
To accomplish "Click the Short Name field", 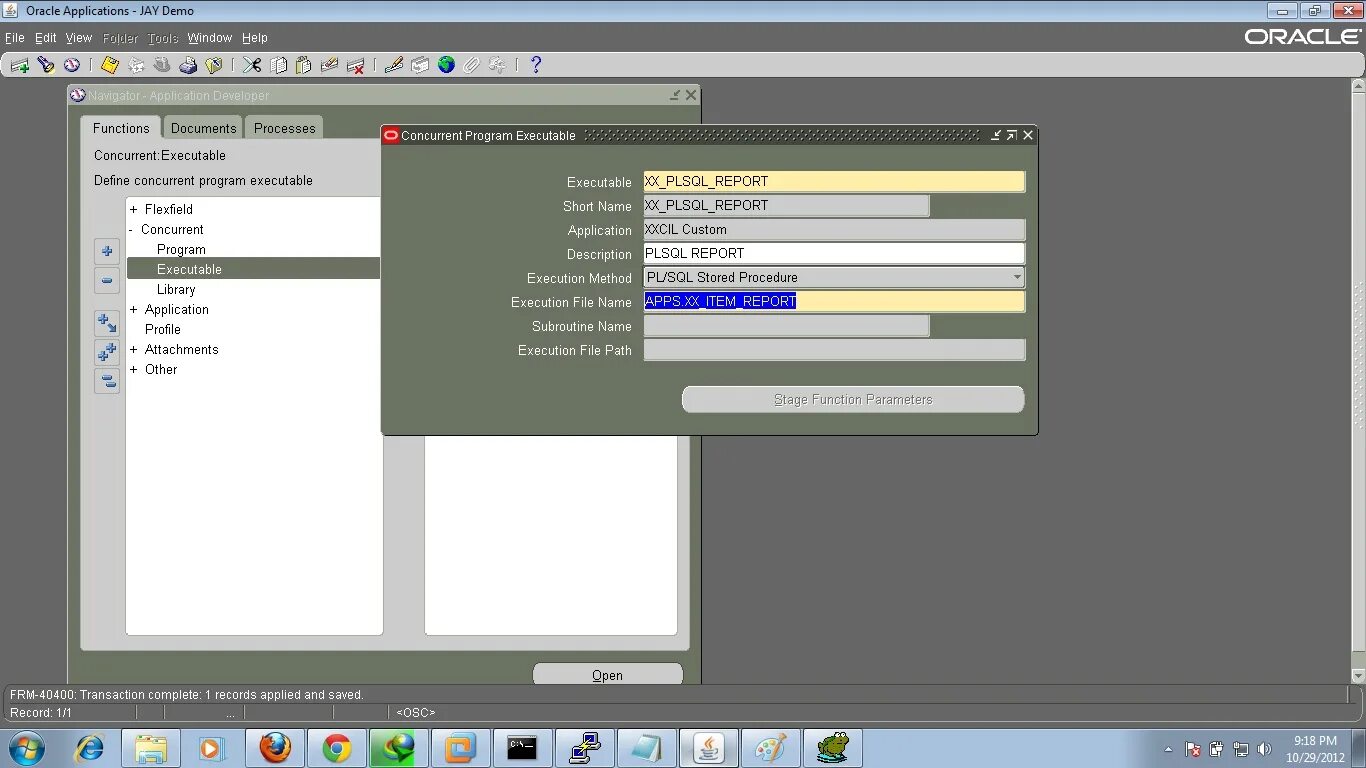I will pos(786,206).
